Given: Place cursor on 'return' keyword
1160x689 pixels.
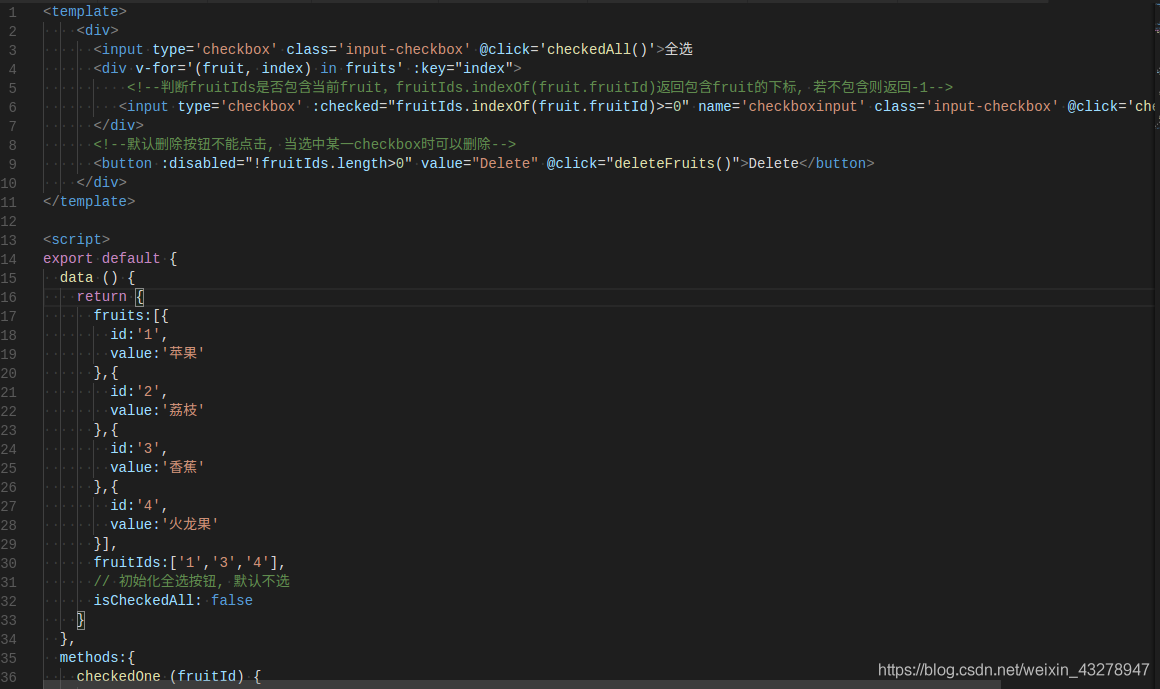Looking at the screenshot, I should click(101, 296).
